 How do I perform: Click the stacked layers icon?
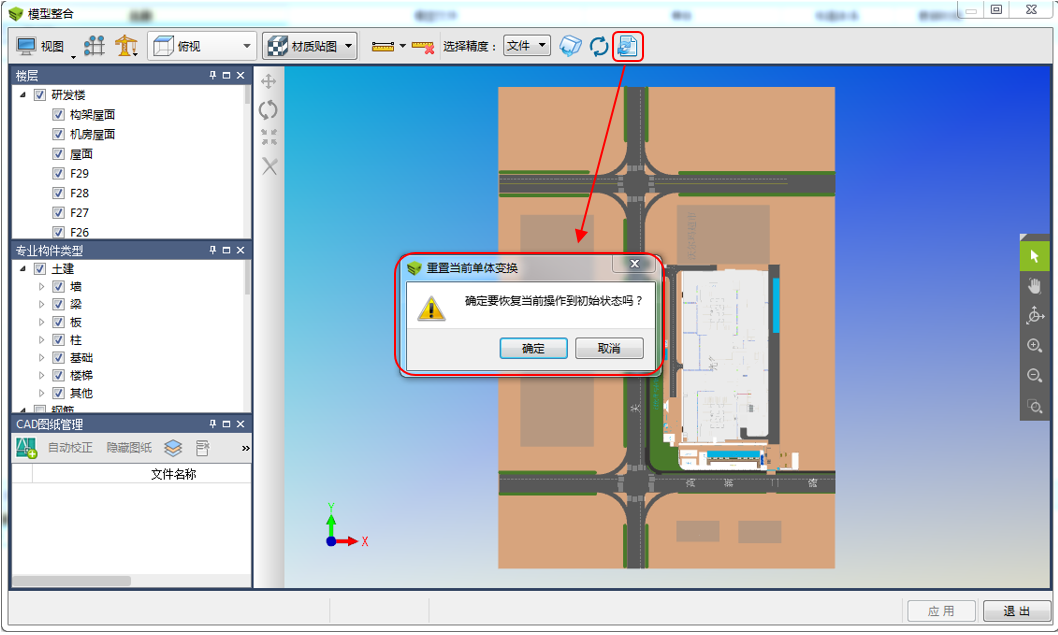click(x=173, y=447)
